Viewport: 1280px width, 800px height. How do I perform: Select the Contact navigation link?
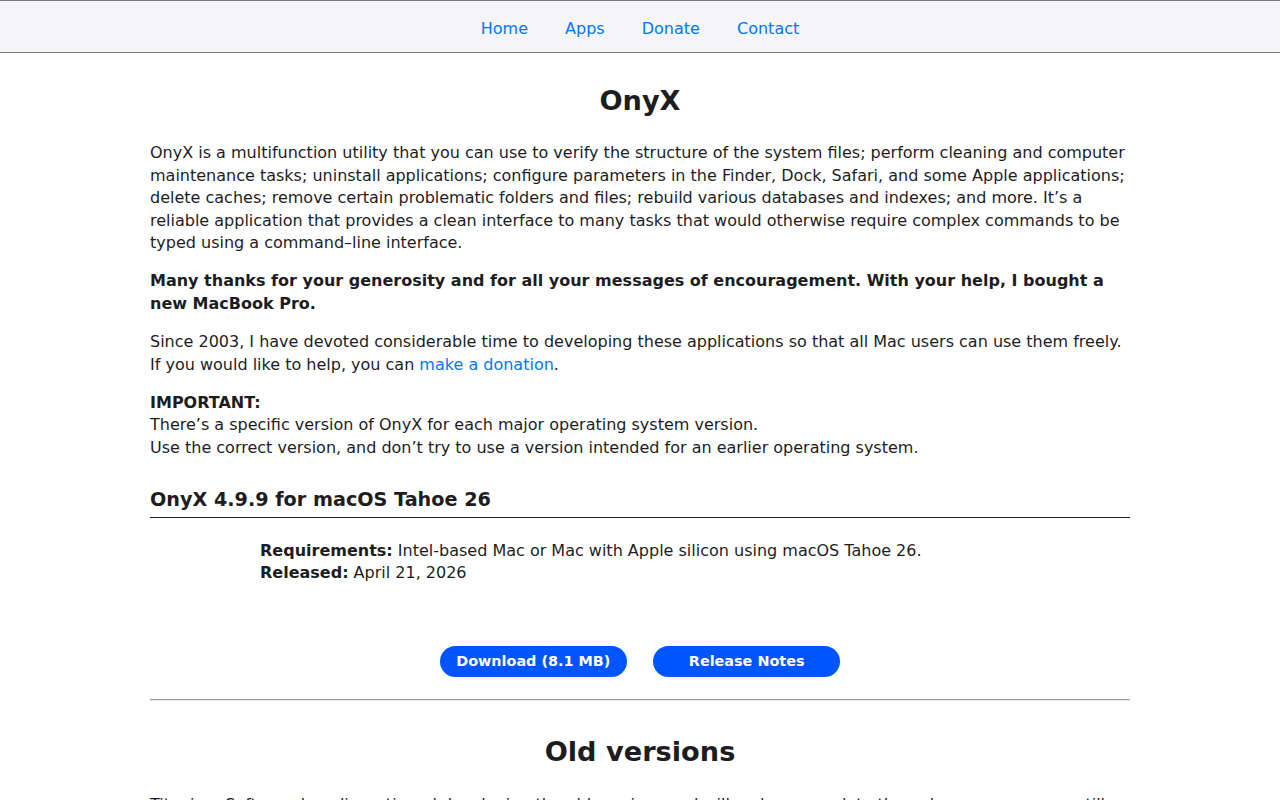(x=768, y=28)
